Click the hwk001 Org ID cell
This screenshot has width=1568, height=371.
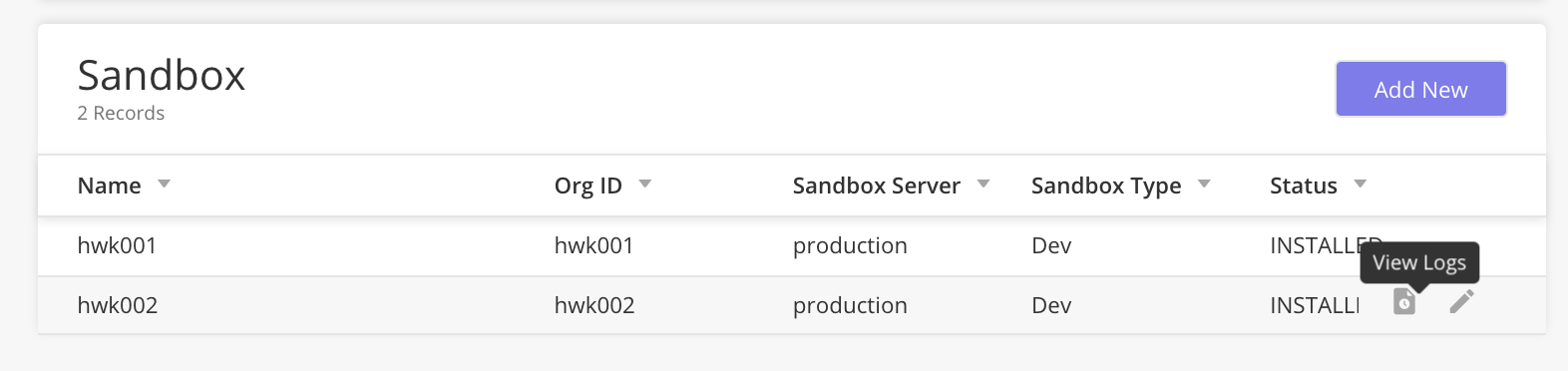594,245
